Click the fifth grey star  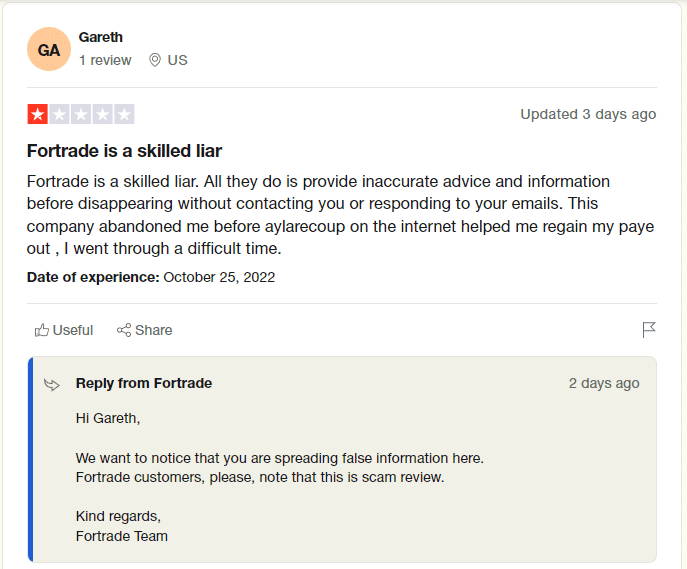tap(124, 114)
